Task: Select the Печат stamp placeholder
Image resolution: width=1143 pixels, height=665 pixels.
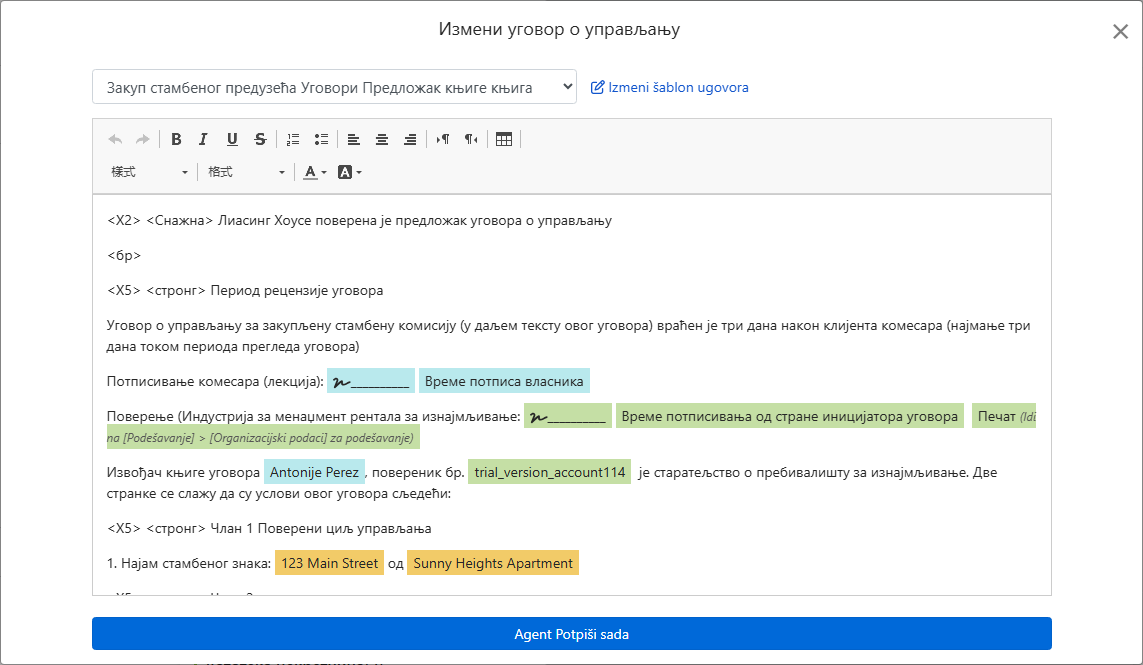Action: (1004, 416)
